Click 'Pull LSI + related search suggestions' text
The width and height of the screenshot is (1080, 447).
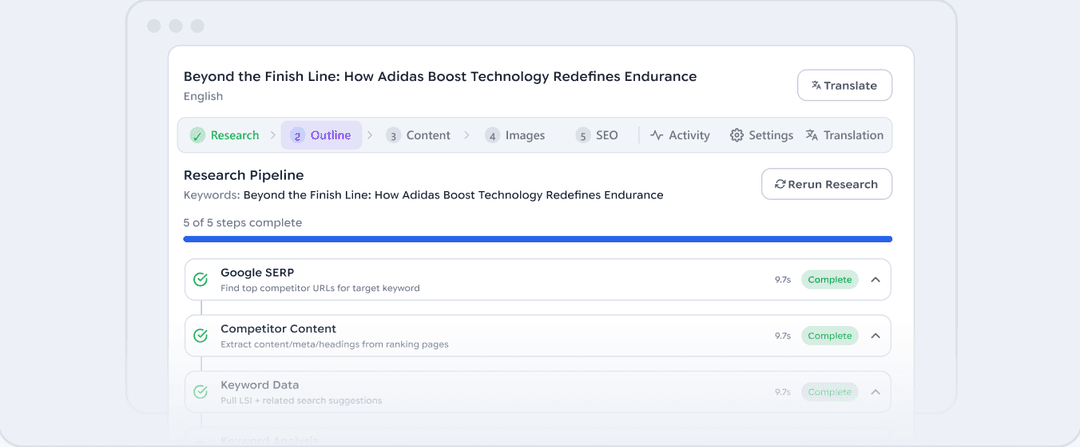[301, 400]
